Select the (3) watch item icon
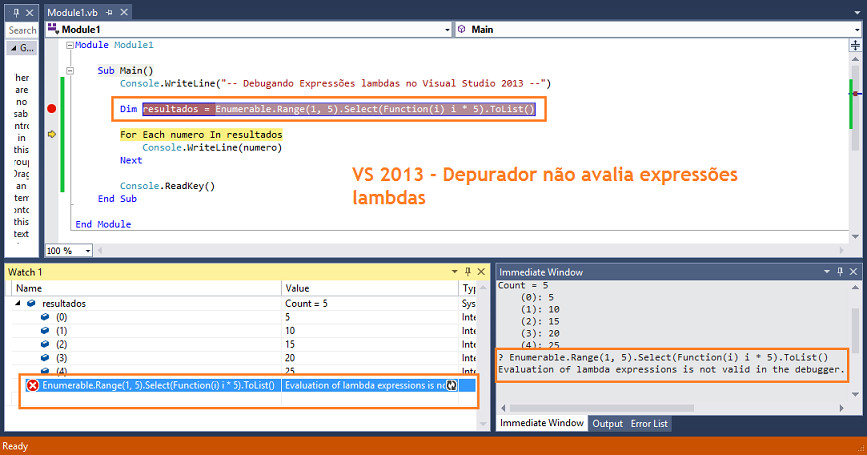867x455 pixels. [45, 358]
